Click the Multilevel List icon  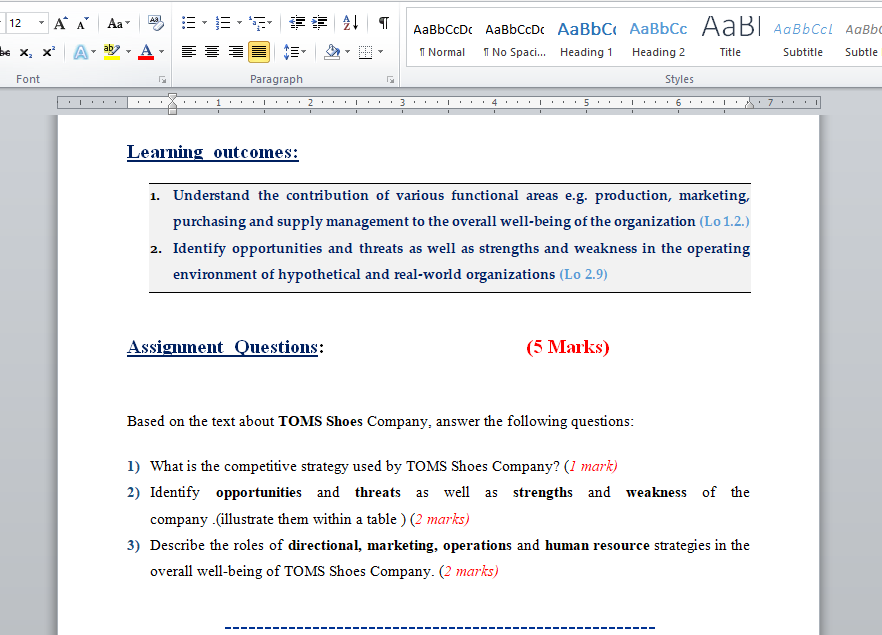click(x=258, y=23)
